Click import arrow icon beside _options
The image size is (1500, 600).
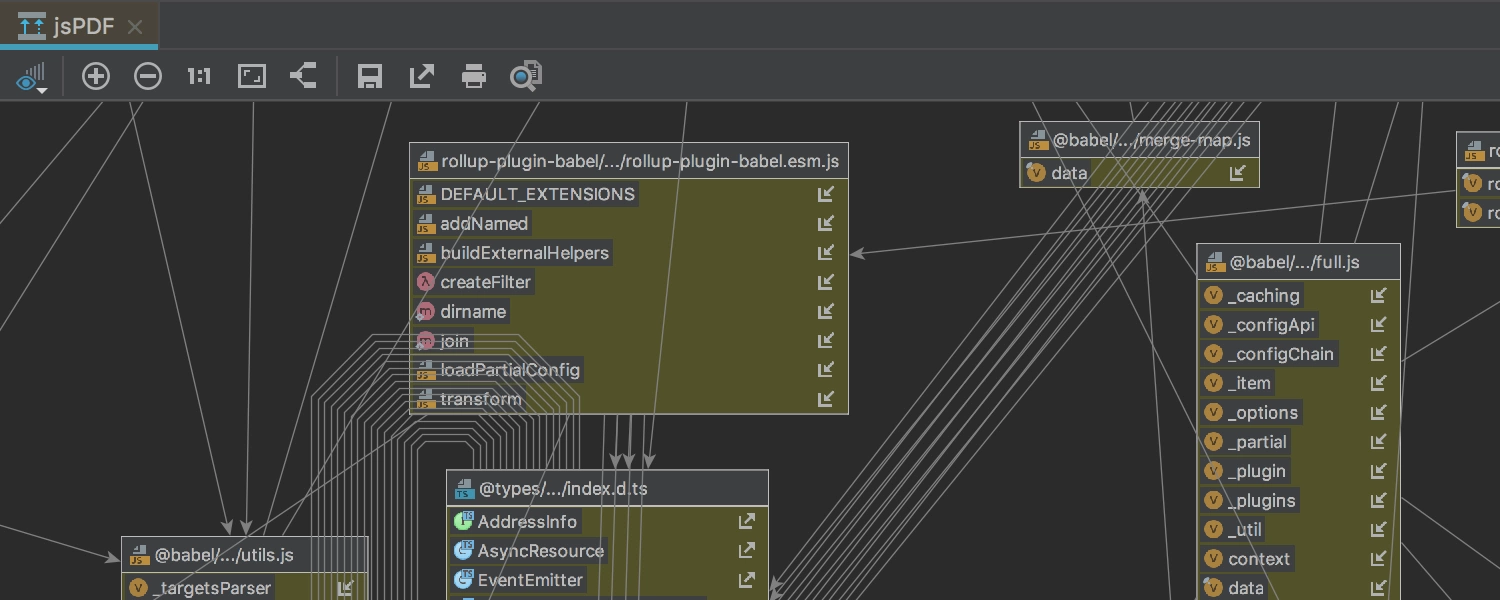click(1379, 413)
